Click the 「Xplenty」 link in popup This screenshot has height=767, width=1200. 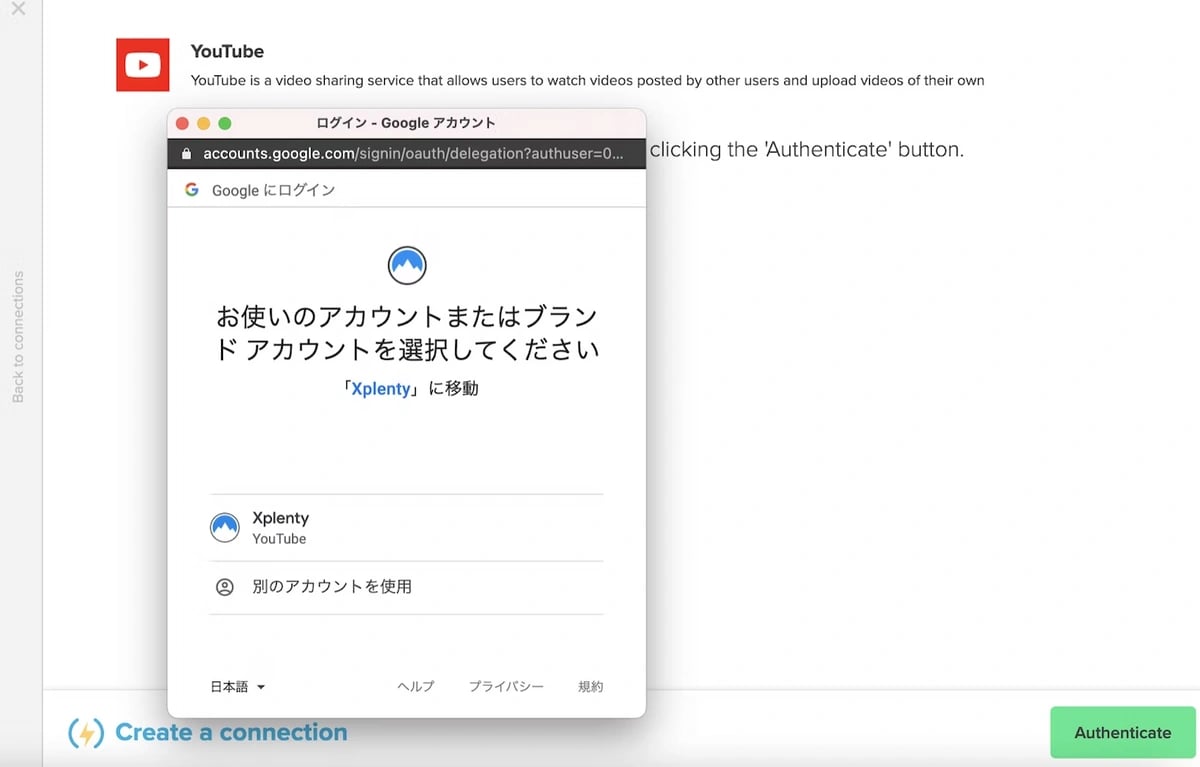[380, 388]
